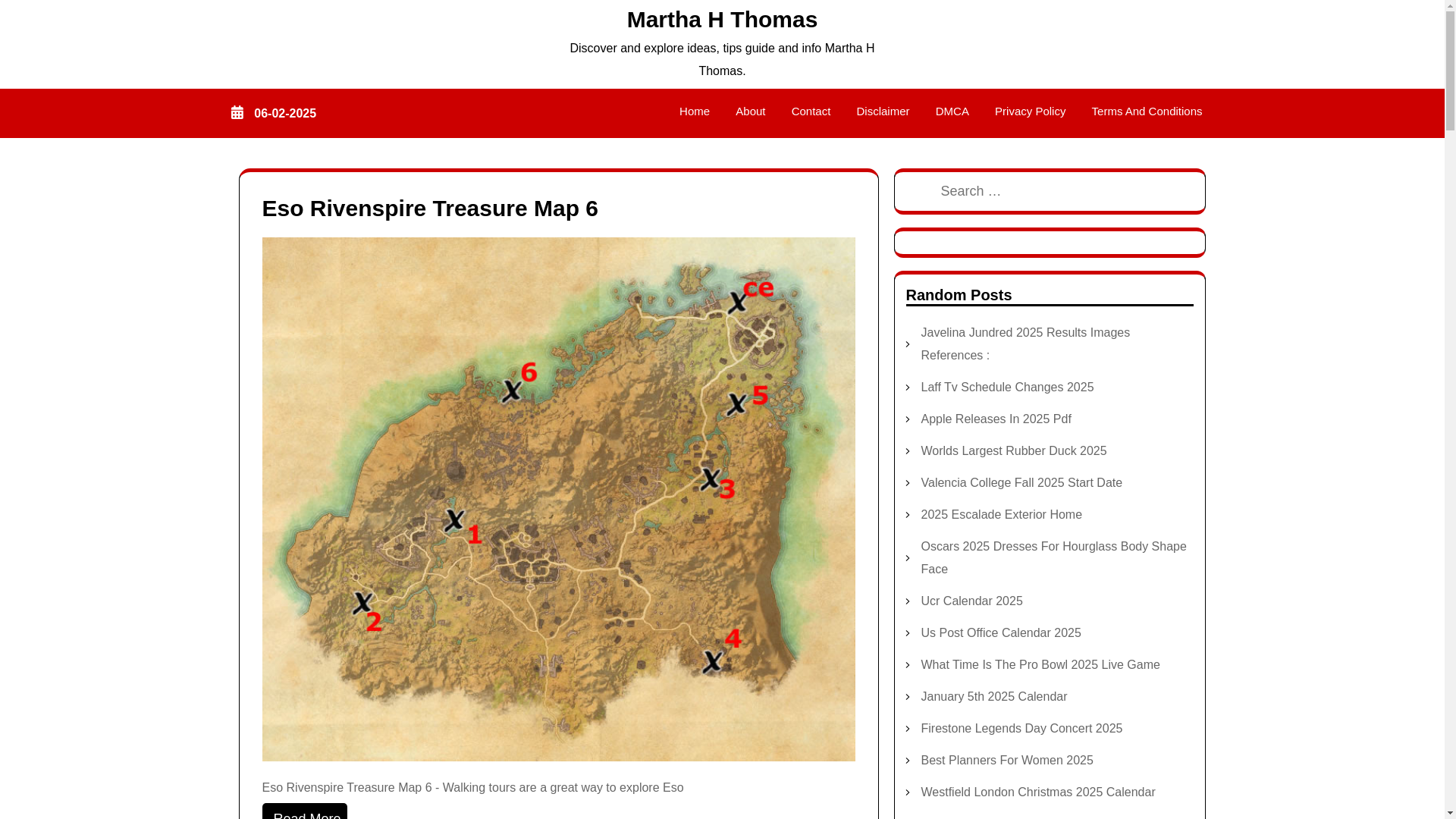Open Apple Releases In 2025 Pdf
The width and height of the screenshot is (1456, 819).
point(996,419)
